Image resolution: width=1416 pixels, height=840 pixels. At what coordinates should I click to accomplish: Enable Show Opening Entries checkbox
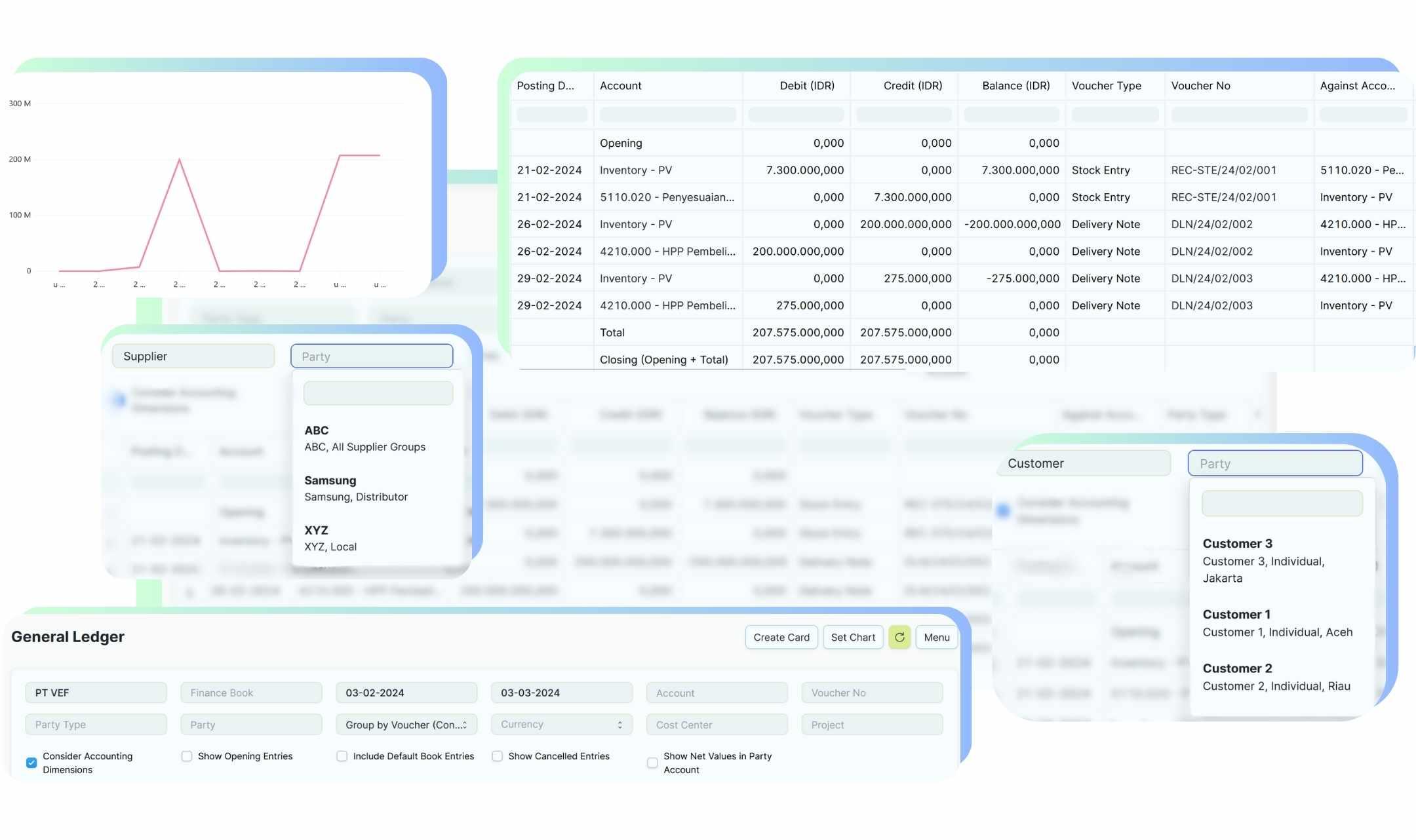pyautogui.click(x=187, y=756)
